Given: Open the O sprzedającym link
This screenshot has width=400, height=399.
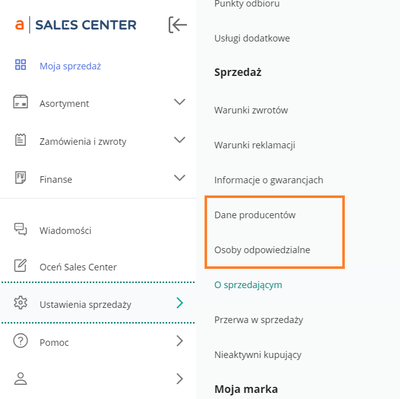Looking at the screenshot, I should click(x=248, y=285).
